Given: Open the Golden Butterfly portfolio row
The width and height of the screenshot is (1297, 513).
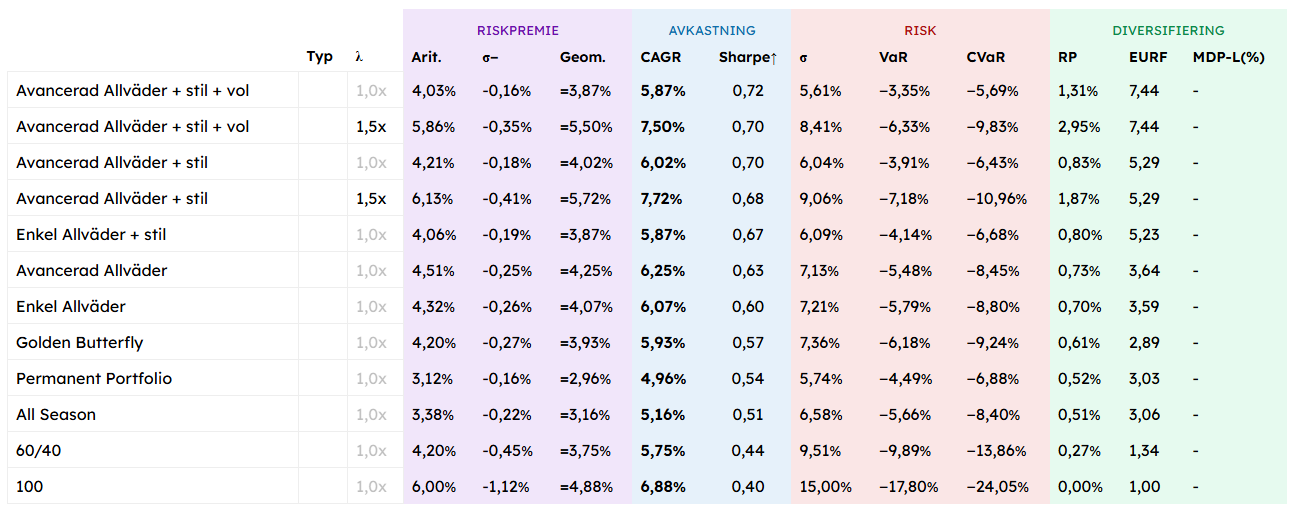Looking at the screenshot, I should (x=80, y=343).
